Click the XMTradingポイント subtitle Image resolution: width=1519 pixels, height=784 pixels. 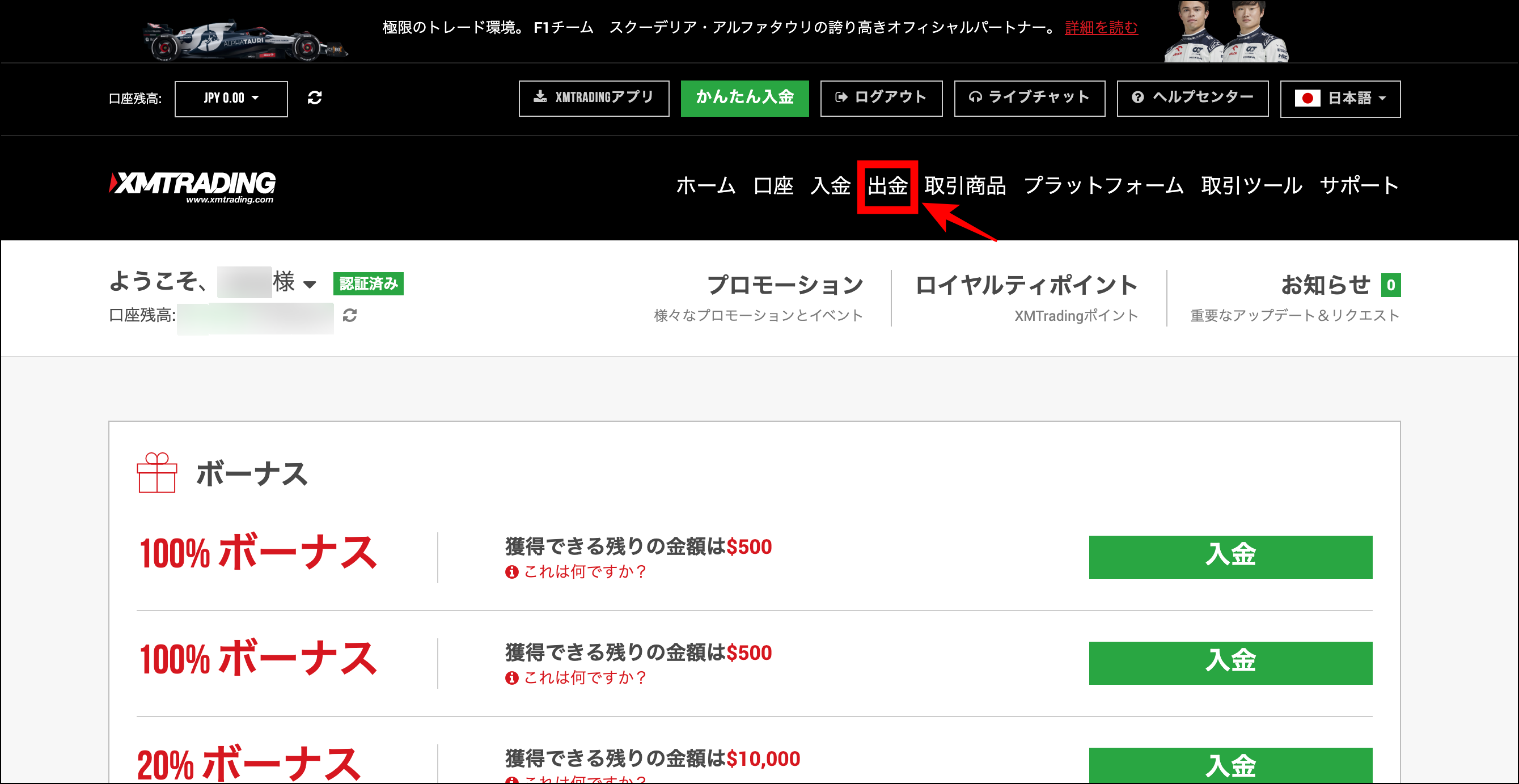[1076, 316]
